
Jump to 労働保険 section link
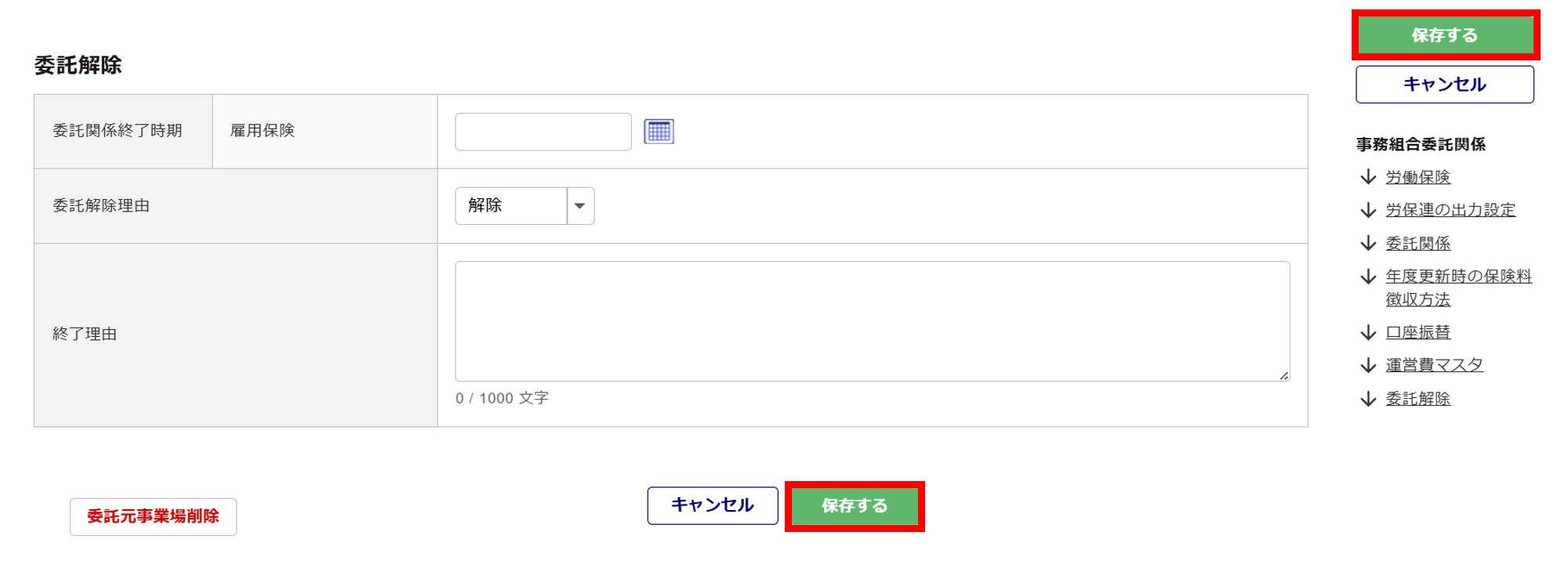(x=1417, y=177)
